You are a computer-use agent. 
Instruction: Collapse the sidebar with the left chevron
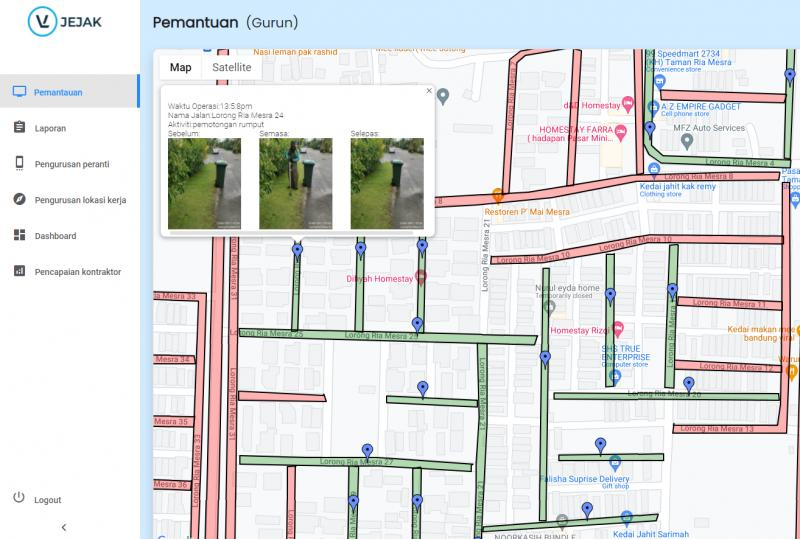tap(64, 526)
